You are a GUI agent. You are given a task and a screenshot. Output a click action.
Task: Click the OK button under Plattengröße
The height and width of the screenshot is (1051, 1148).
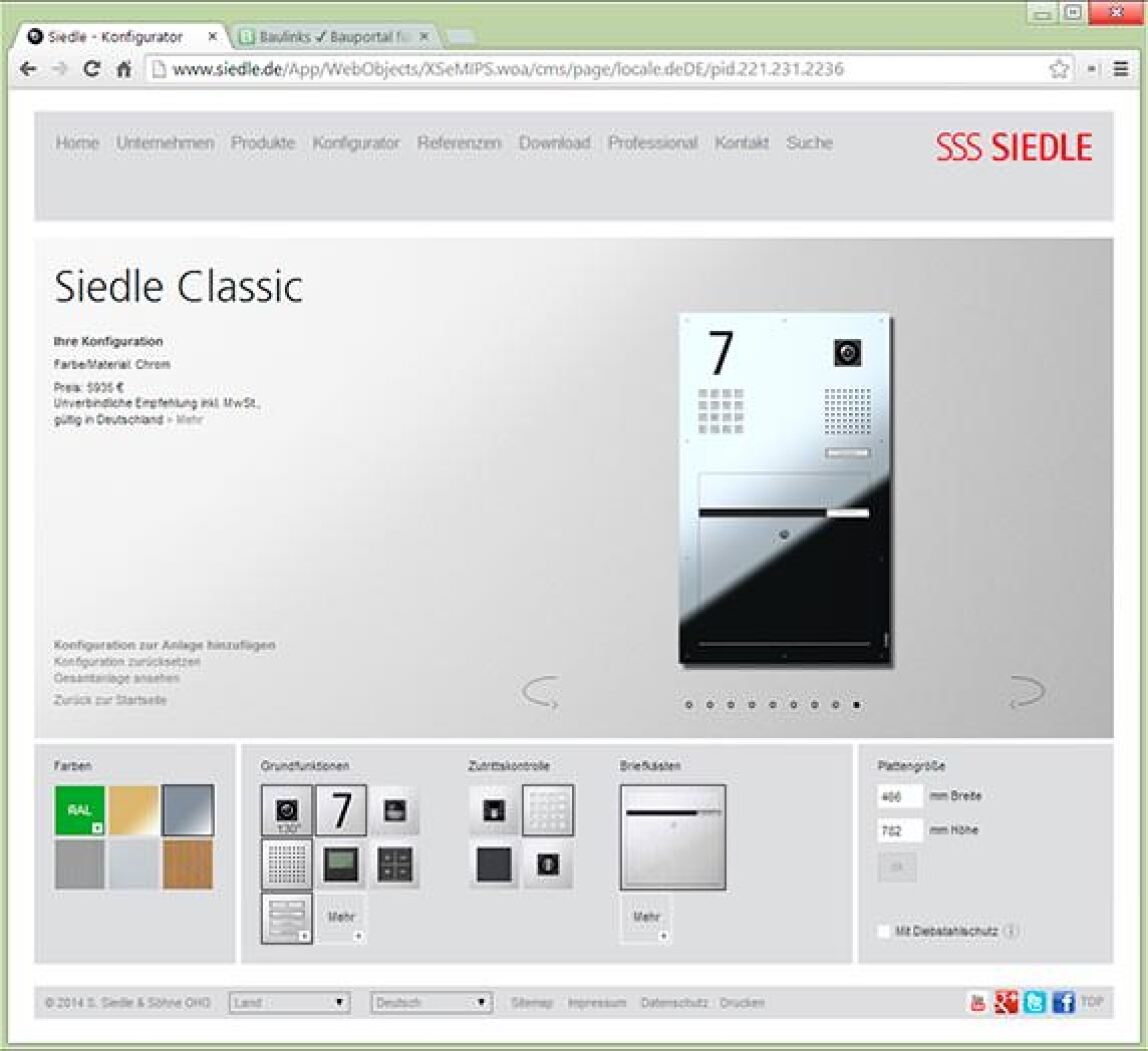[x=897, y=867]
